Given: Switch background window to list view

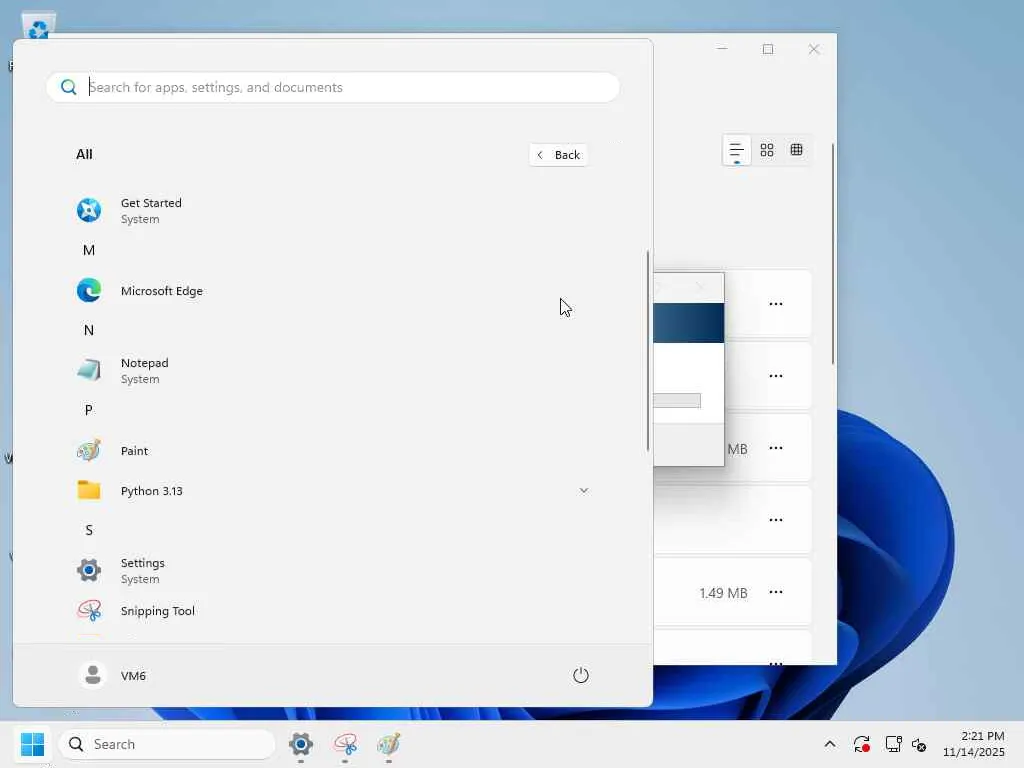Looking at the screenshot, I should (x=737, y=150).
